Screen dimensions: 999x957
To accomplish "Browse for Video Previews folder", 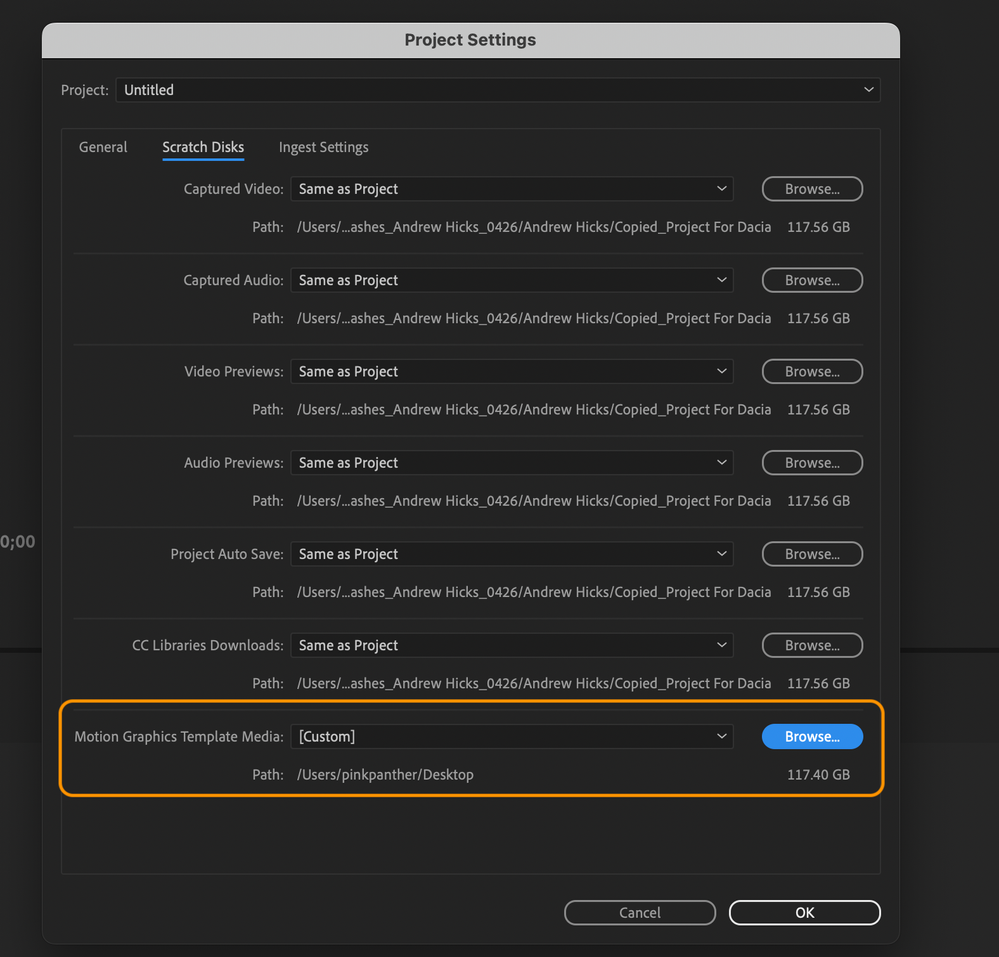I will point(812,371).
